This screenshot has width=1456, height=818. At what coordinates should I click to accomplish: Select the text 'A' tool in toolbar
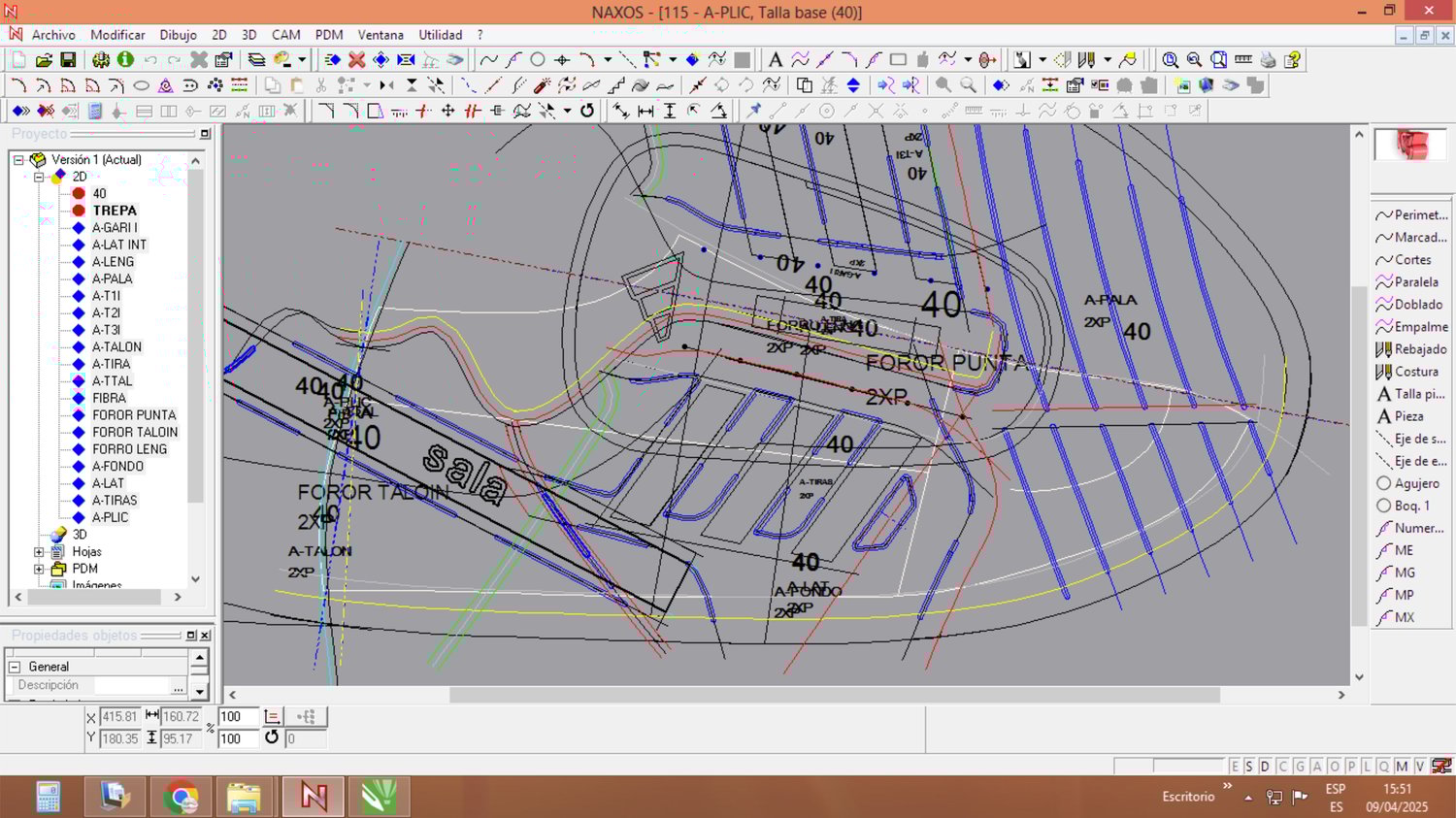pyautogui.click(x=775, y=60)
